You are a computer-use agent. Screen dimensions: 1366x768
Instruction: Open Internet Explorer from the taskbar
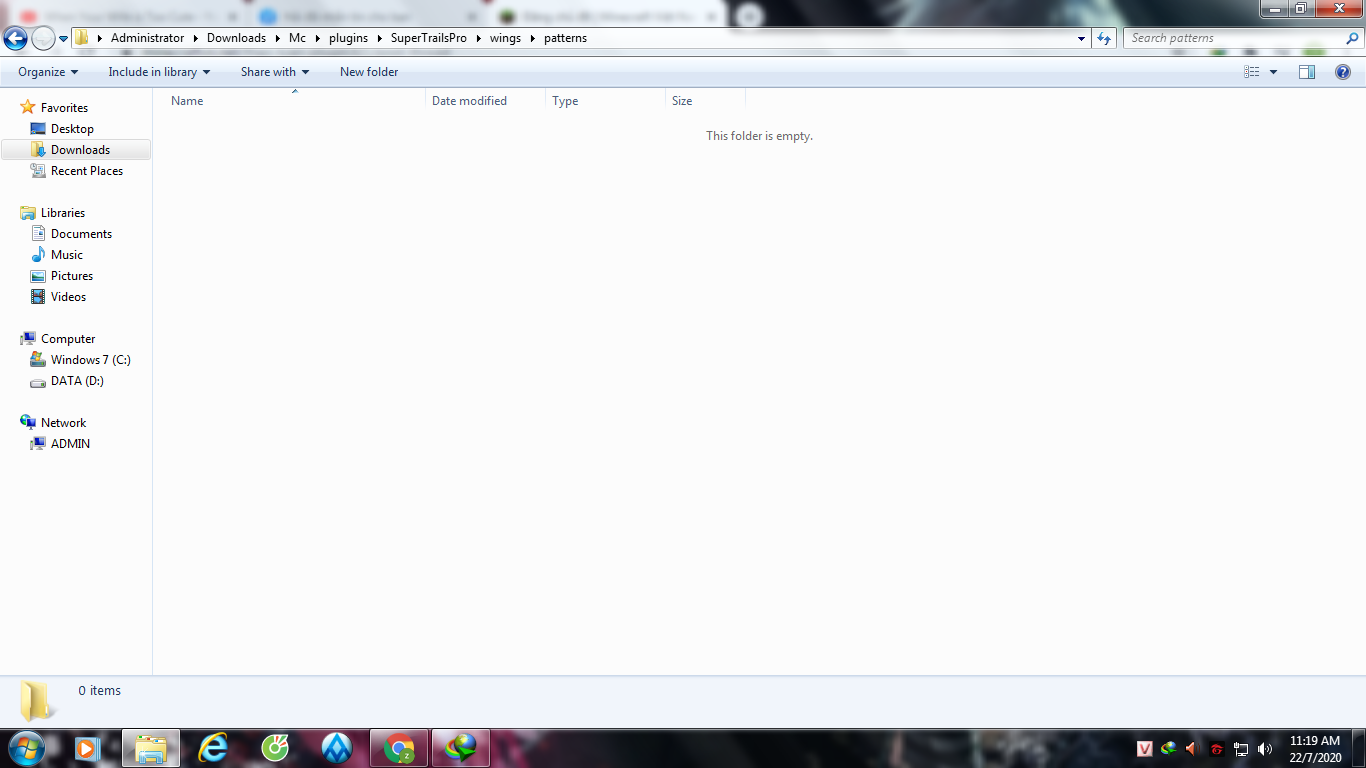[x=213, y=748]
